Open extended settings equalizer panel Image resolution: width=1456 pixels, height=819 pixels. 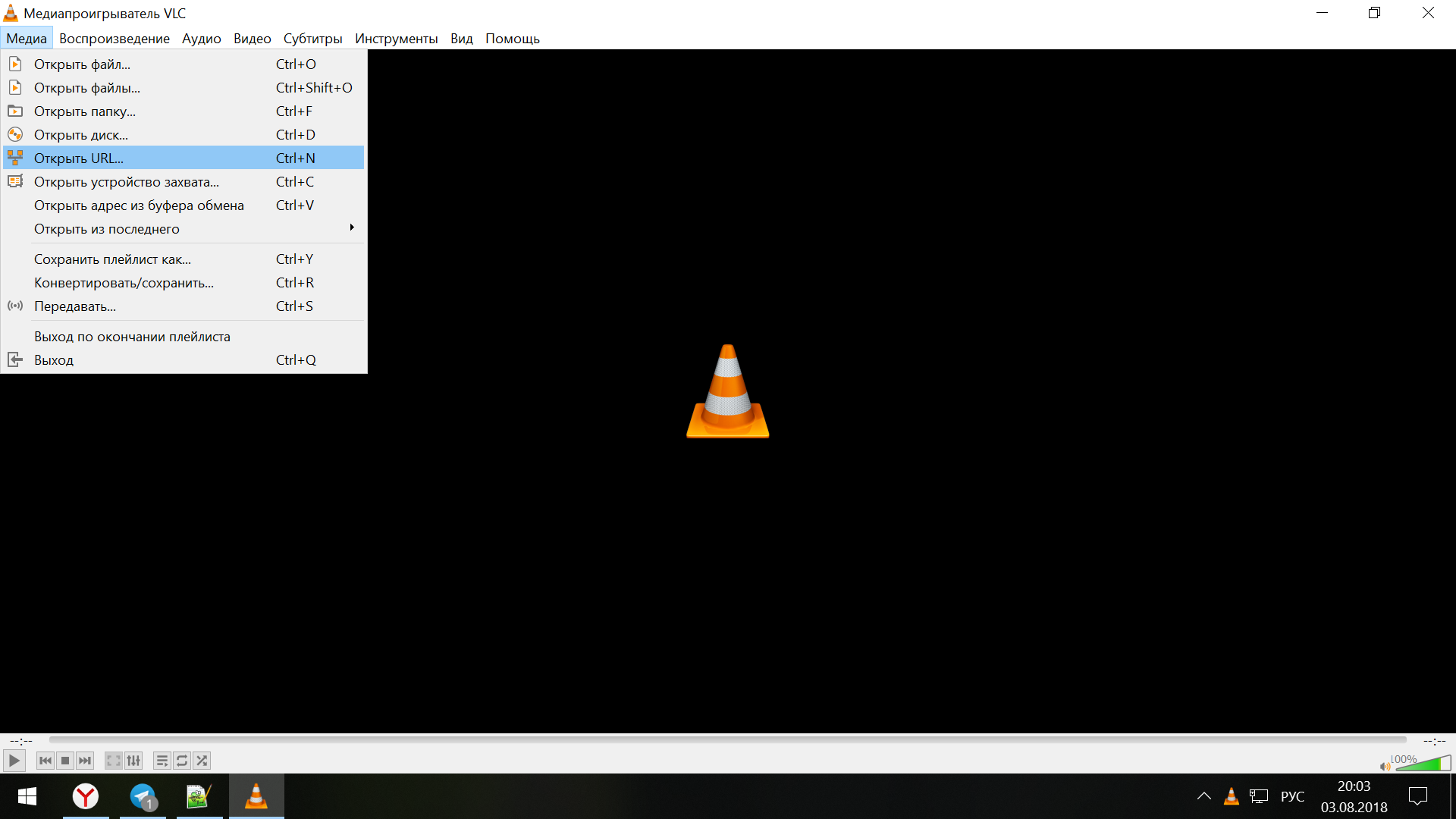click(133, 761)
